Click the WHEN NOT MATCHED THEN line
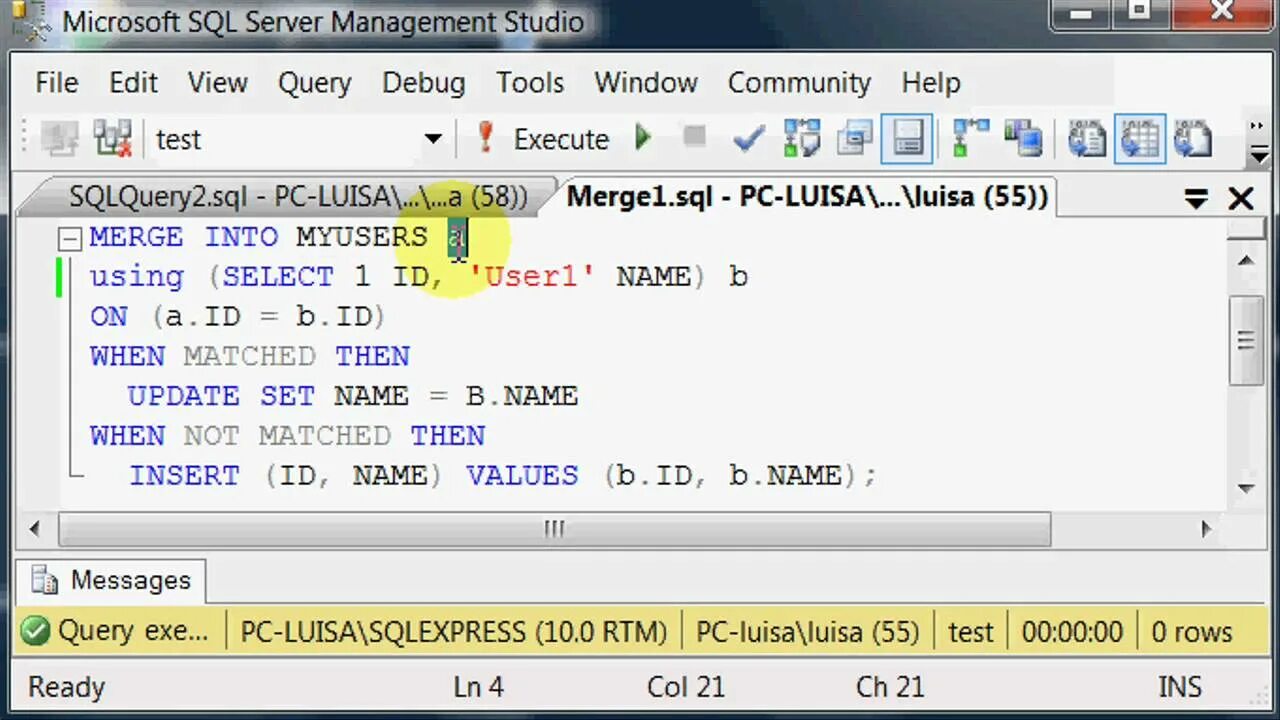This screenshot has width=1280, height=720. point(288,436)
